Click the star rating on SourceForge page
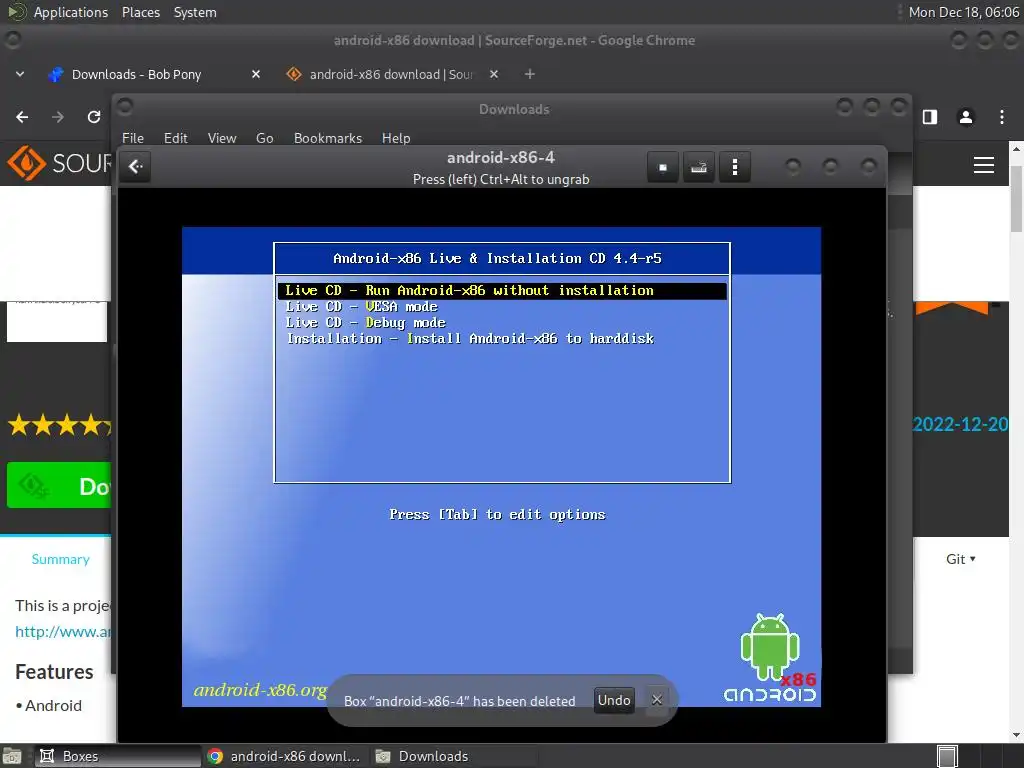The image size is (1024, 768). (60, 425)
